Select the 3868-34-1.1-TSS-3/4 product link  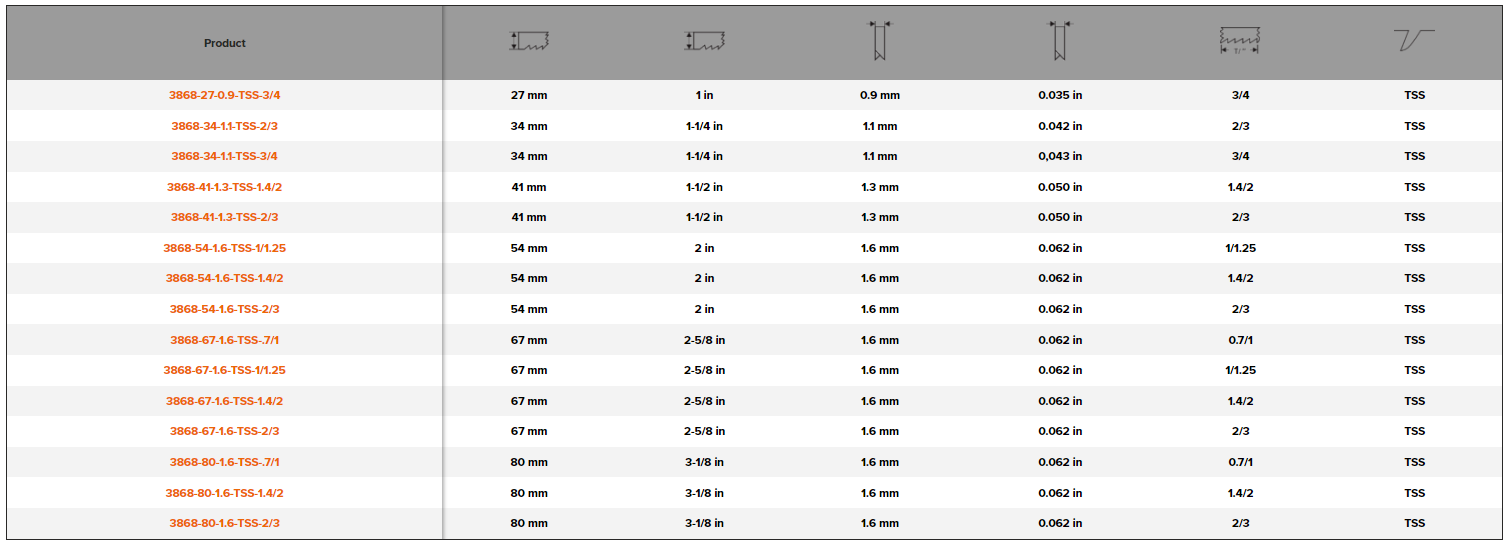pyautogui.click(x=225, y=157)
